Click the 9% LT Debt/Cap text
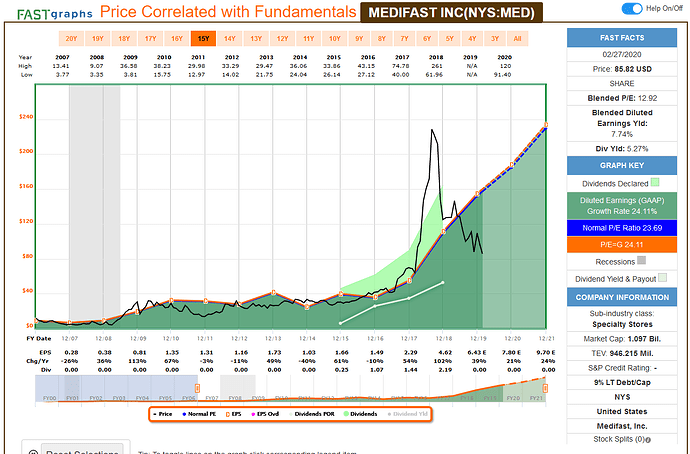The height and width of the screenshot is (454, 690). pos(622,382)
